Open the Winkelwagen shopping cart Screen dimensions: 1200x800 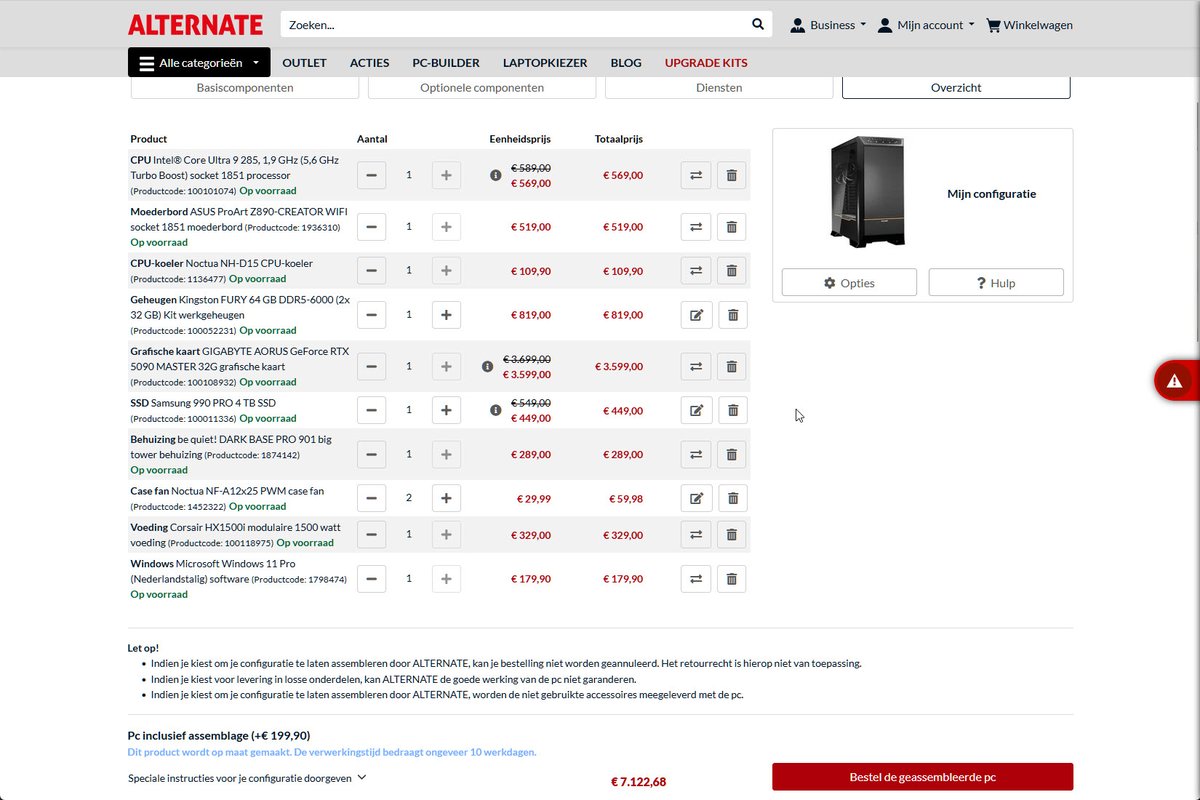[x=1029, y=25]
